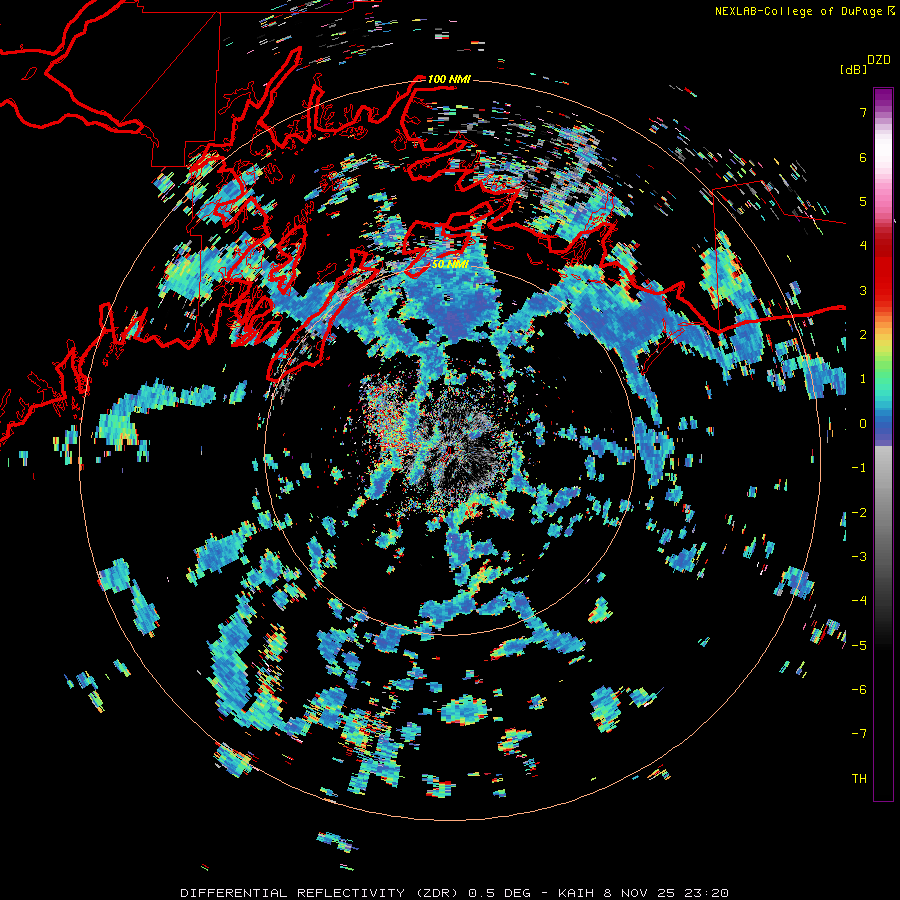Screen dimensions: 900x900
Task: Click the 50 NMI range ring label
Action: click(450, 264)
